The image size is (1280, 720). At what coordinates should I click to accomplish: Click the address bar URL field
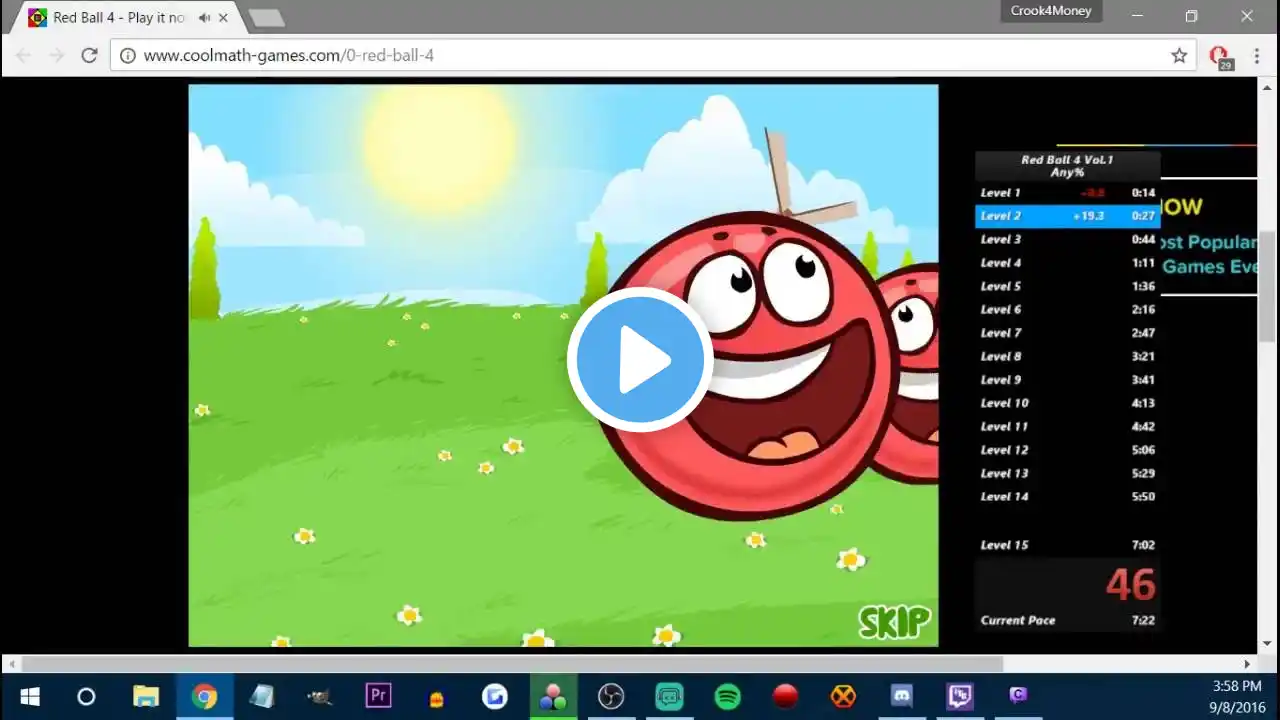640,55
